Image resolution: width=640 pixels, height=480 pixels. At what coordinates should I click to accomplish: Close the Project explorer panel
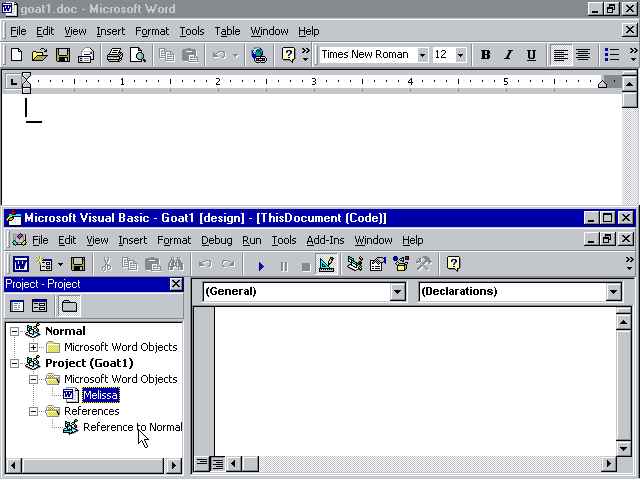[176, 284]
